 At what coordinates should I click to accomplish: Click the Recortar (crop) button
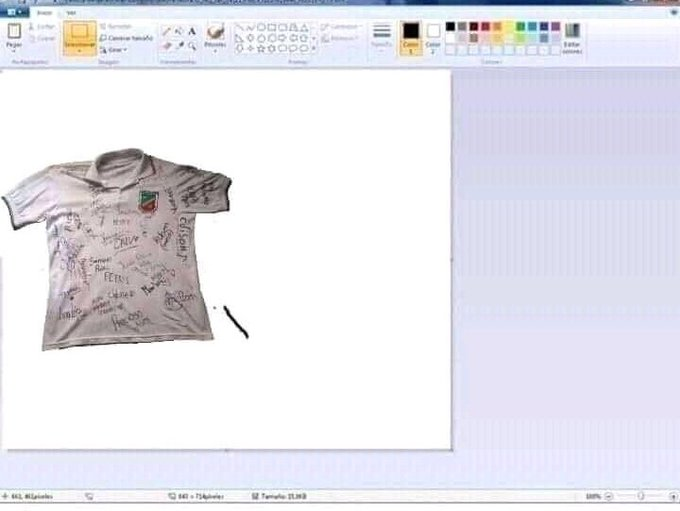(116, 26)
